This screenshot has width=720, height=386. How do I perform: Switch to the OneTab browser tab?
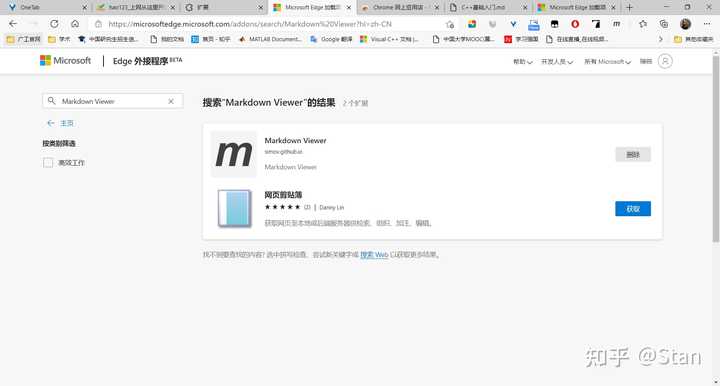click(46, 7)
